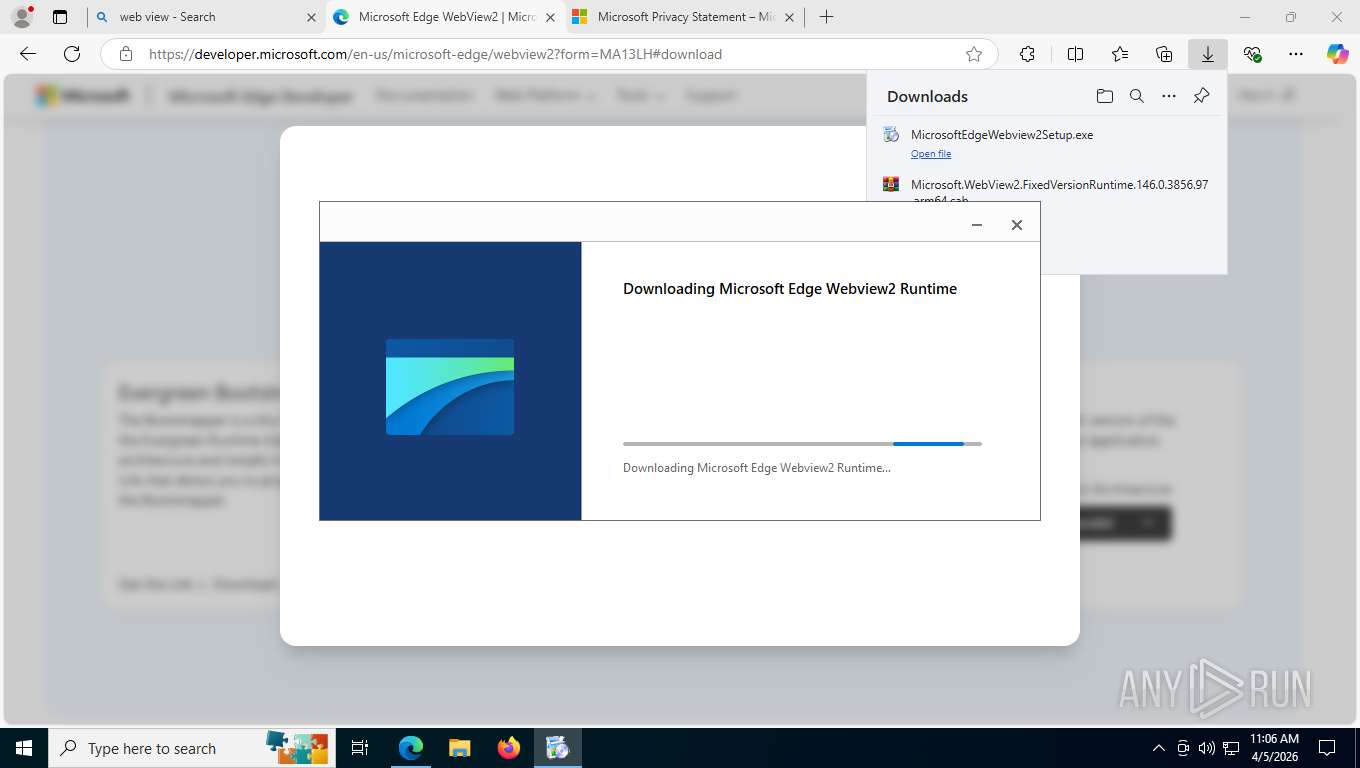Close the Microsoft Privacy Statement tab
The image size is (1360, 768).
pyautogui.click(x=790, y=17)
